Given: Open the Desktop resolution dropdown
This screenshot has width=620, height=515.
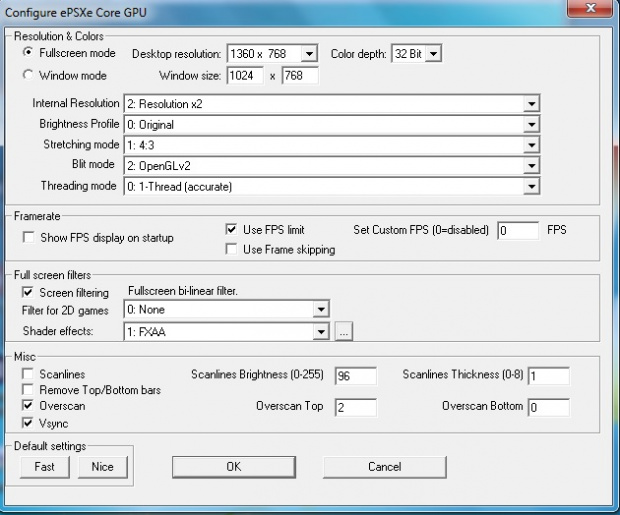Looking at the screenshot, I should tap(272, 53).
